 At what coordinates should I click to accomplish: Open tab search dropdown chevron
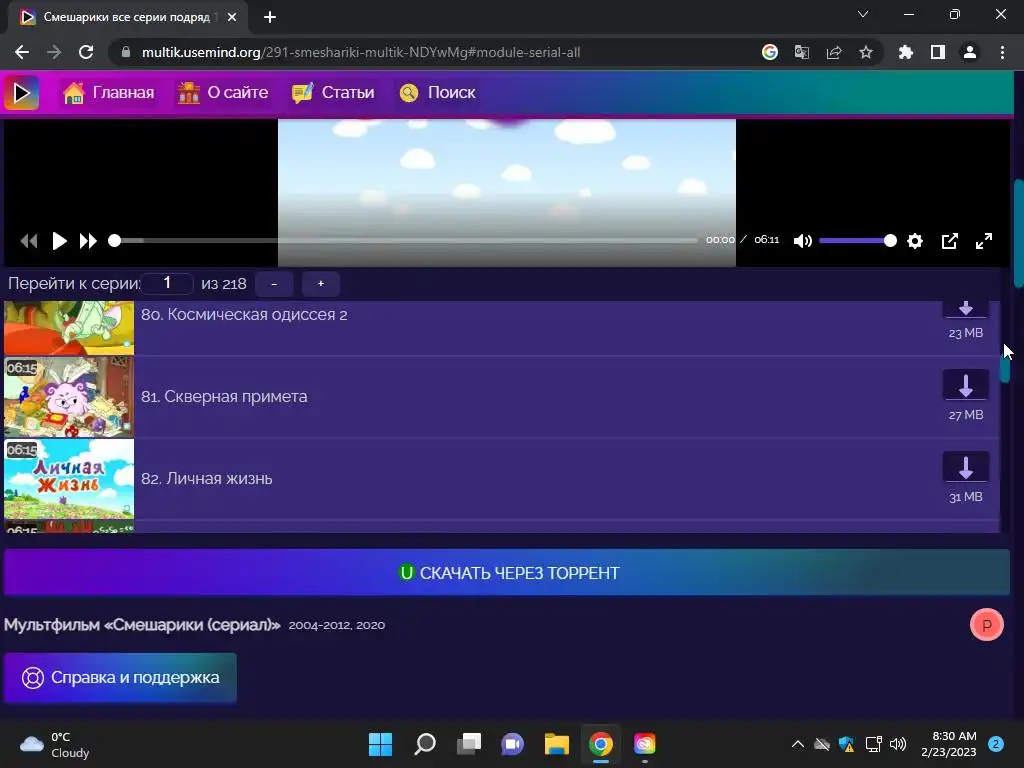point(863,14)
